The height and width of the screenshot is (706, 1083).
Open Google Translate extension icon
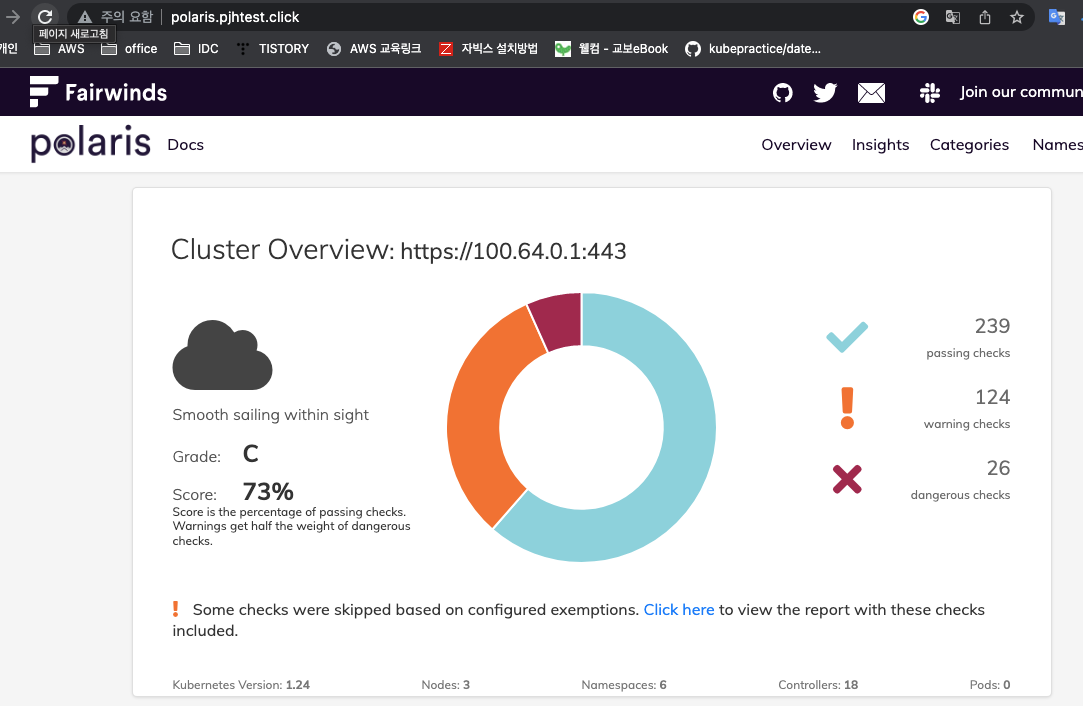point(1057,17)
